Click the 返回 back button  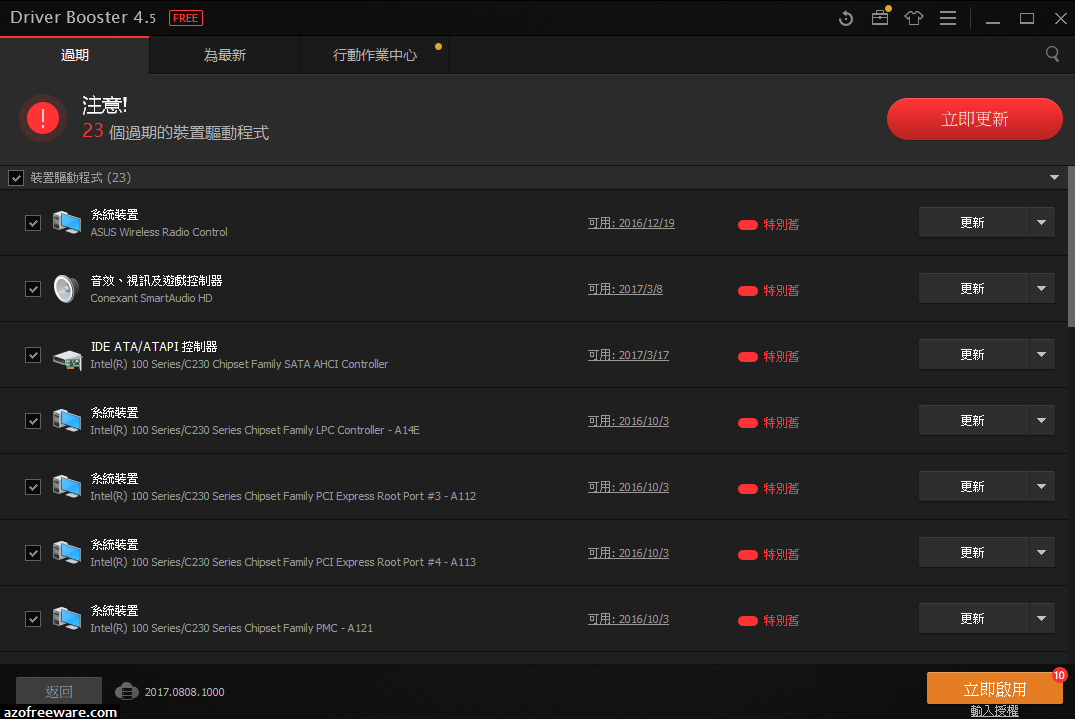pos(59,692)
